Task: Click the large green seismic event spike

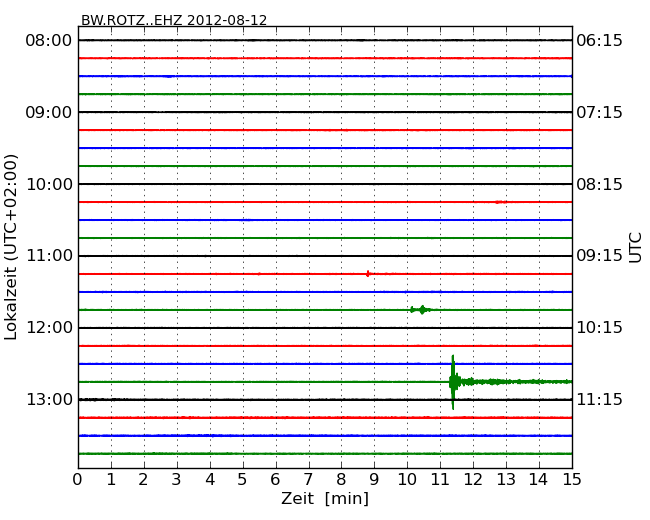Action: tap(453, 382)
